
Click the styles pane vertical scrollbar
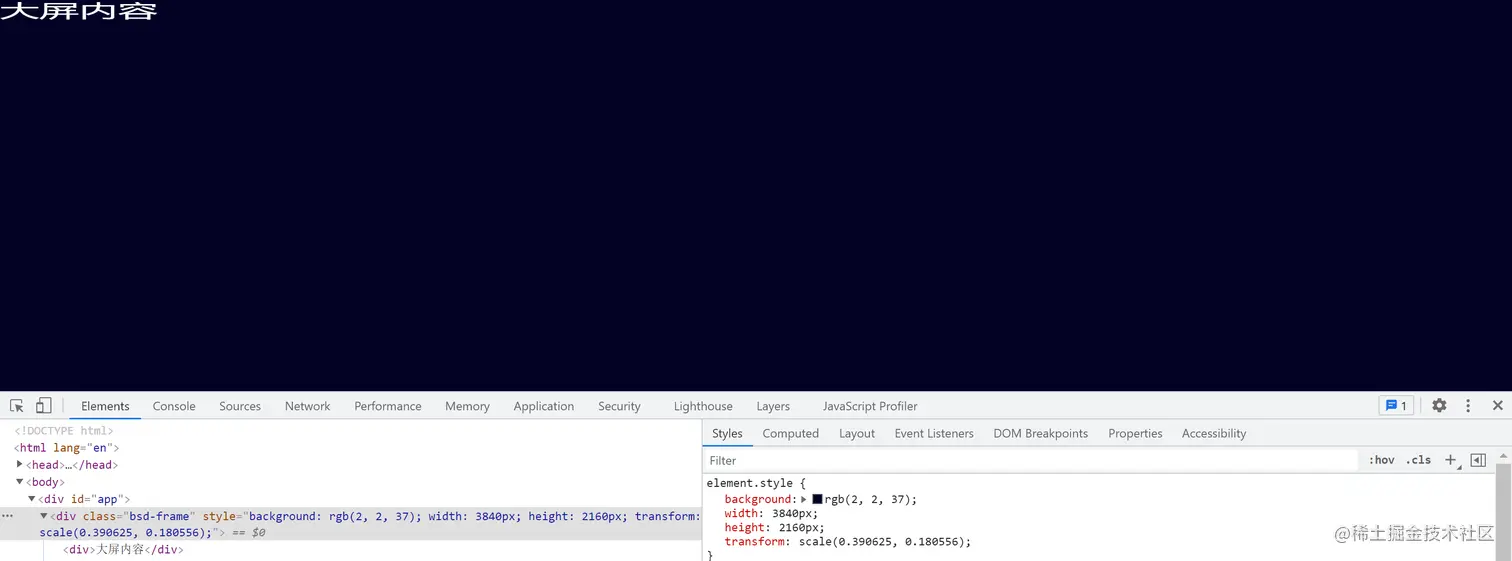coord(1503,510)
